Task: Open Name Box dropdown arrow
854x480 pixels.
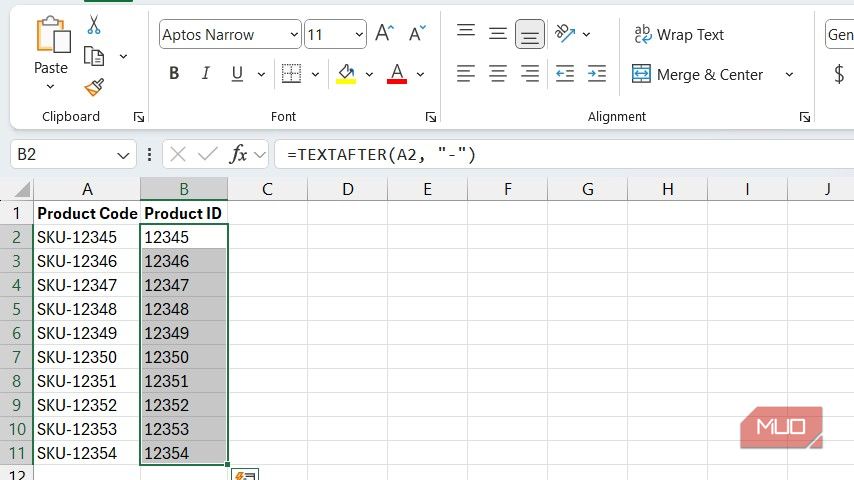Action: (123, 156)
